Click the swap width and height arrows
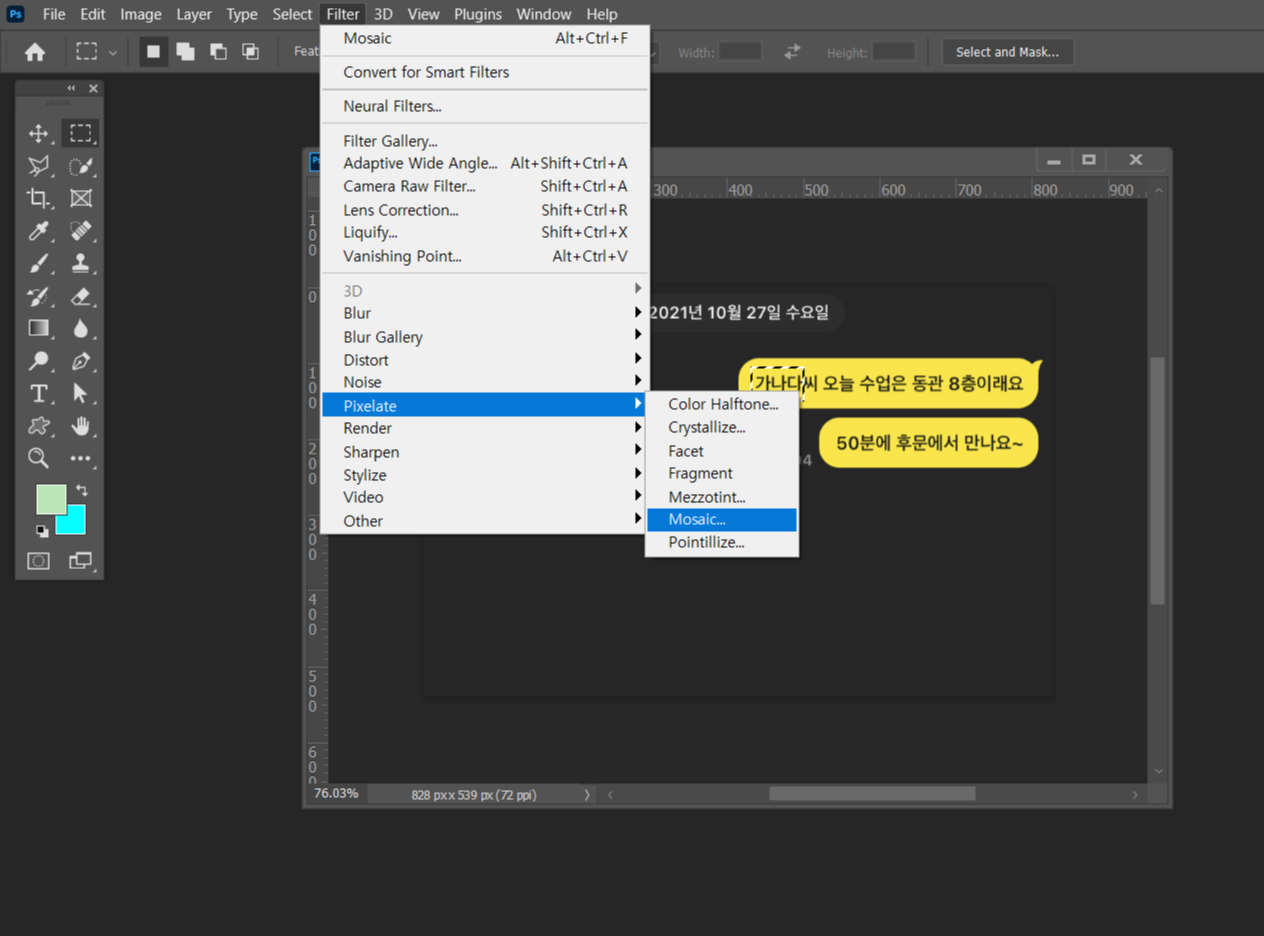The image size is (1264, 936). coord(792,51)
